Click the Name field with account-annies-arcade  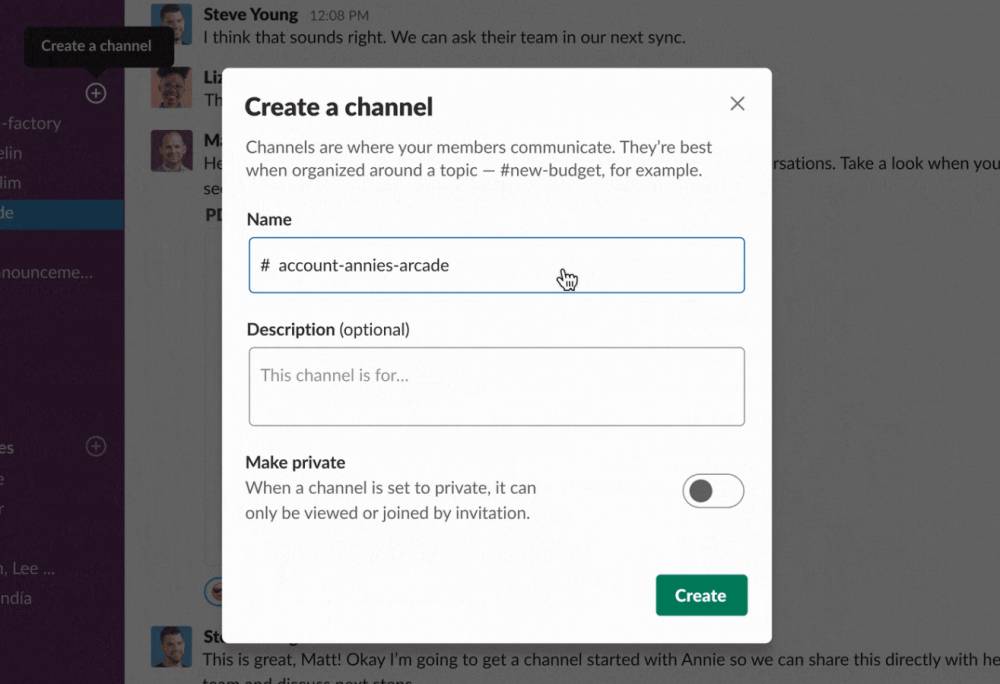click(x=496, y=265)
